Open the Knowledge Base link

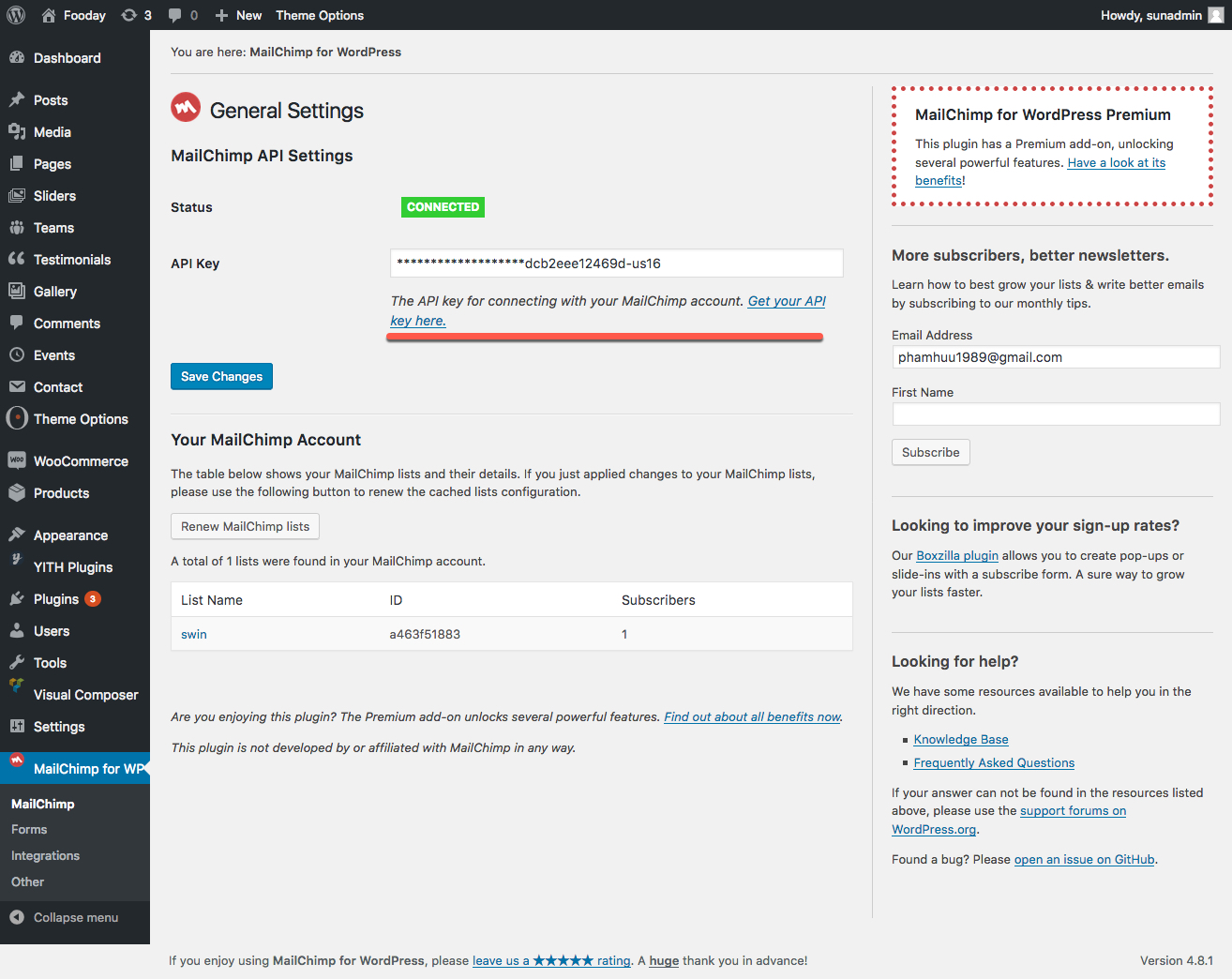pyautogui.click(x=961, y=739)
